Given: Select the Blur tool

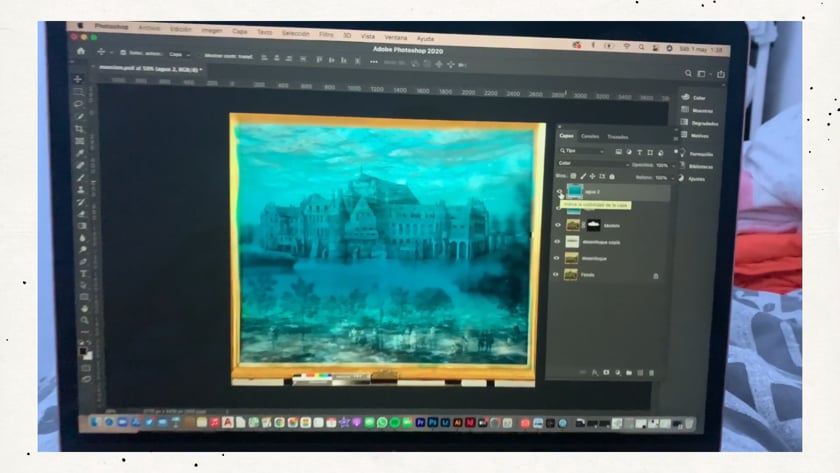Looking at the screenshot, I should pyautogui.click(x=82, y=238).
